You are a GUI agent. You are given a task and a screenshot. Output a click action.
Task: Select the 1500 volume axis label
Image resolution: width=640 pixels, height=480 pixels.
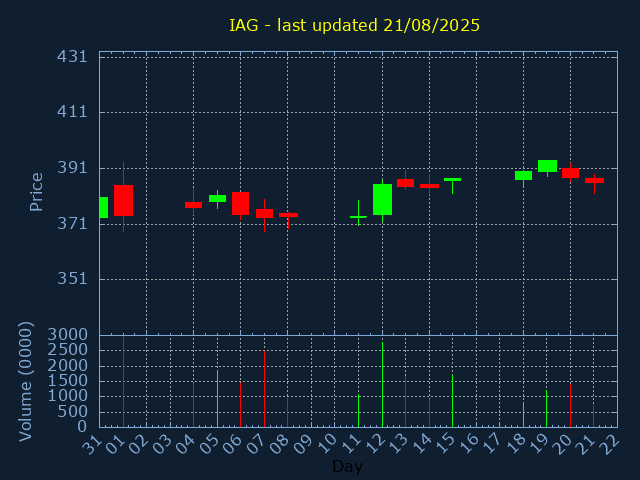[68, 381]
